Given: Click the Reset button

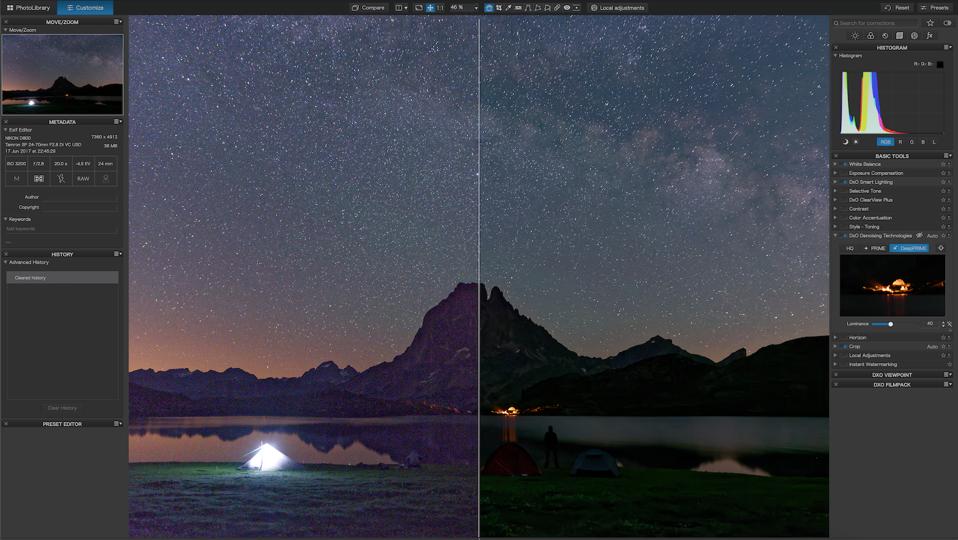Looking at the screenshot, I should click(x=897, y=8).
